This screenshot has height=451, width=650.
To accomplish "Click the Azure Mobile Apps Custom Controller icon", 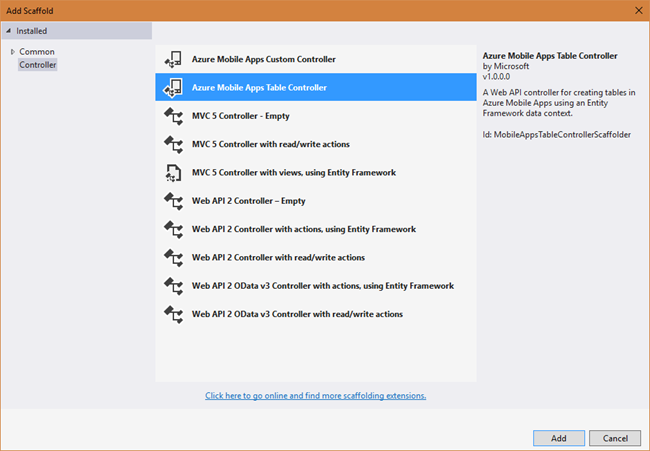I will click(173, 59).
